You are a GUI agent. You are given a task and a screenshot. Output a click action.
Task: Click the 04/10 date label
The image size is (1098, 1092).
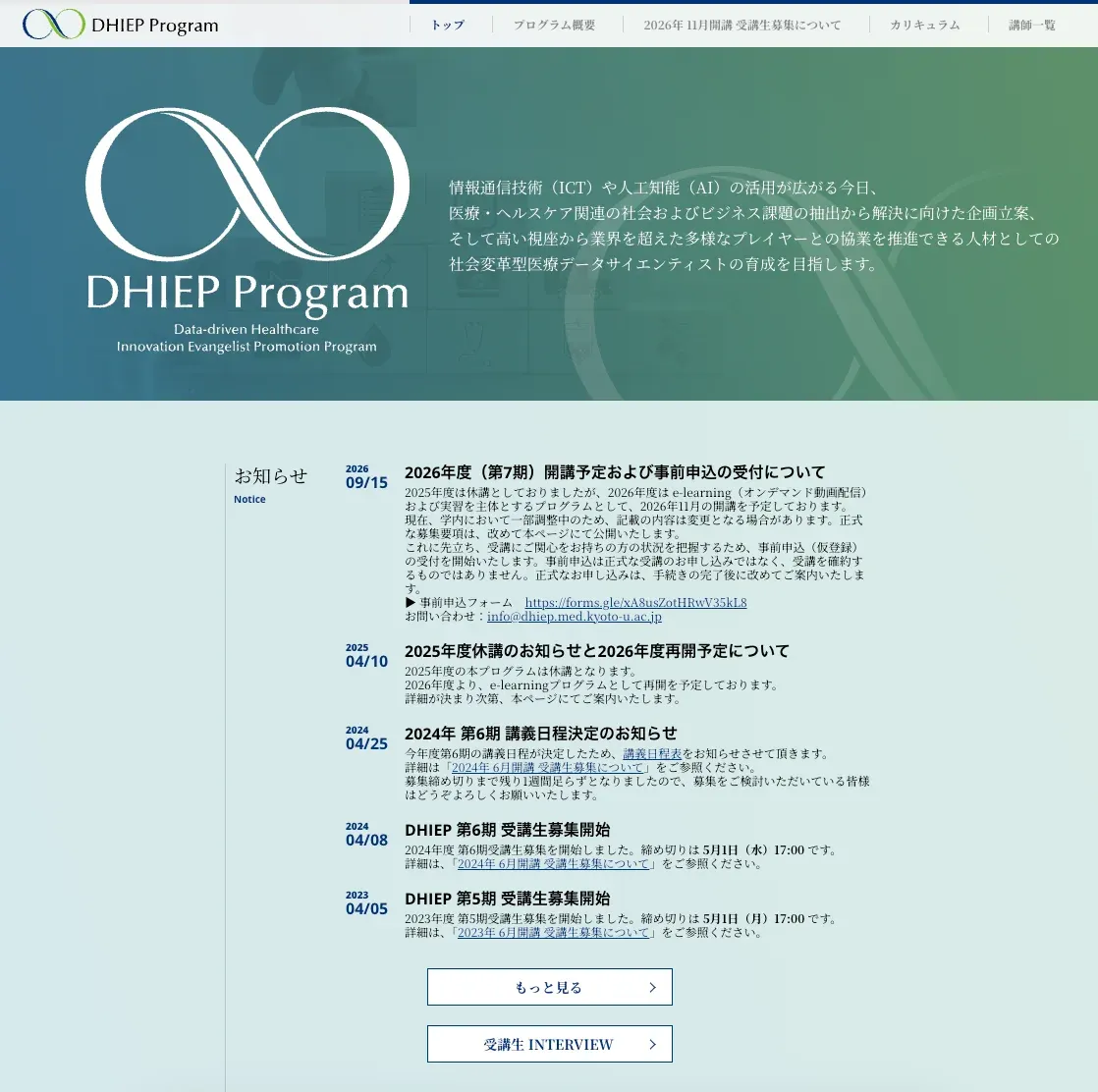(366, 662)
